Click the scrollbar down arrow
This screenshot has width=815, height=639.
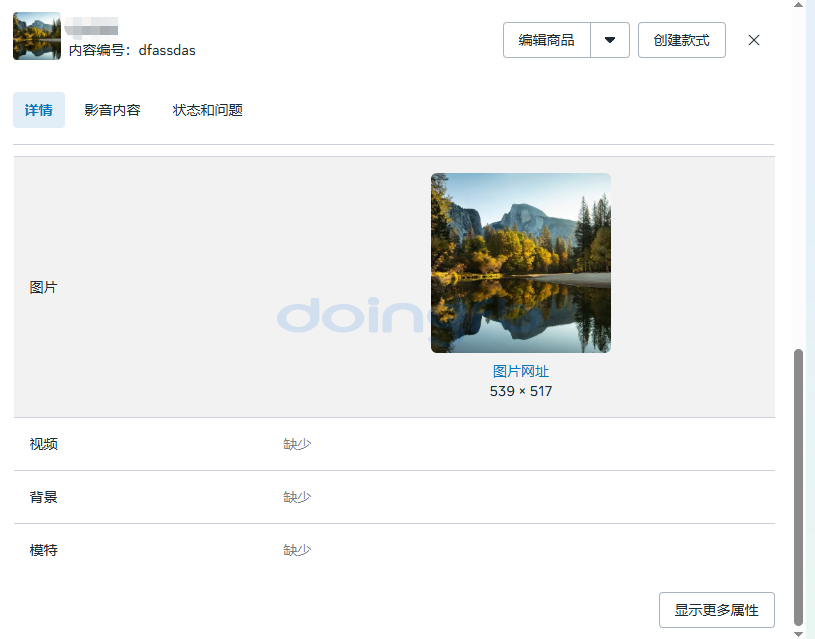[798, 633]
